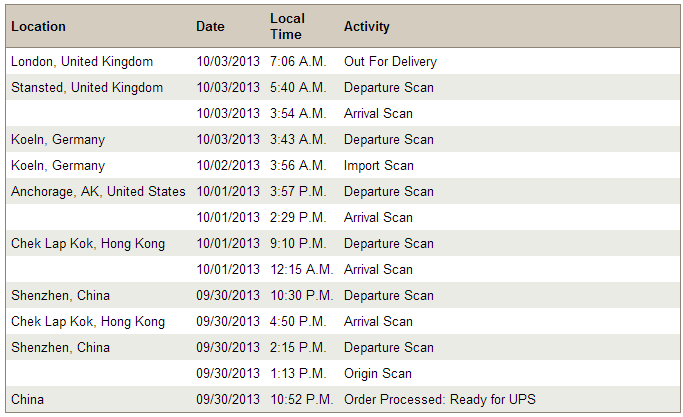Click the 7:06 A.M. time cell

pyautogui.click(x=298, y=62)
